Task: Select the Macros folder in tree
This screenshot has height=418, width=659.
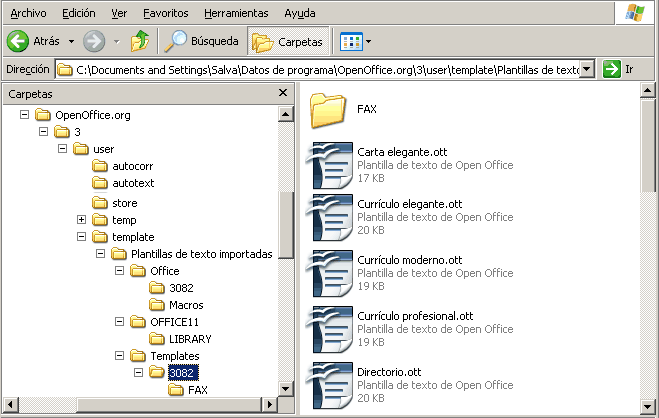Action: click(x=177, y=305)
